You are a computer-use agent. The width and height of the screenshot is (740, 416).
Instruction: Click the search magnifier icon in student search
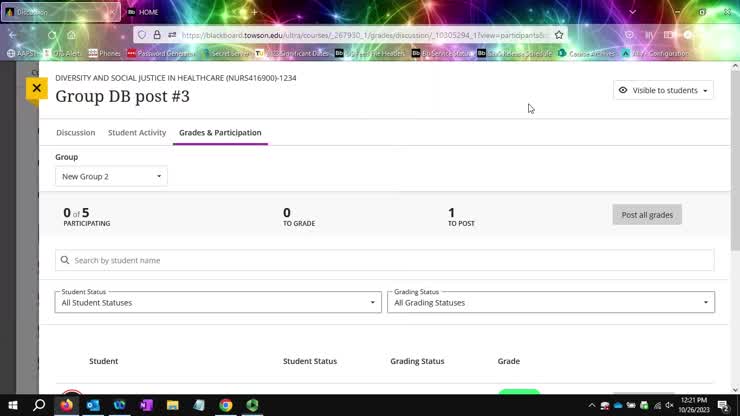(x=65, y=260)
